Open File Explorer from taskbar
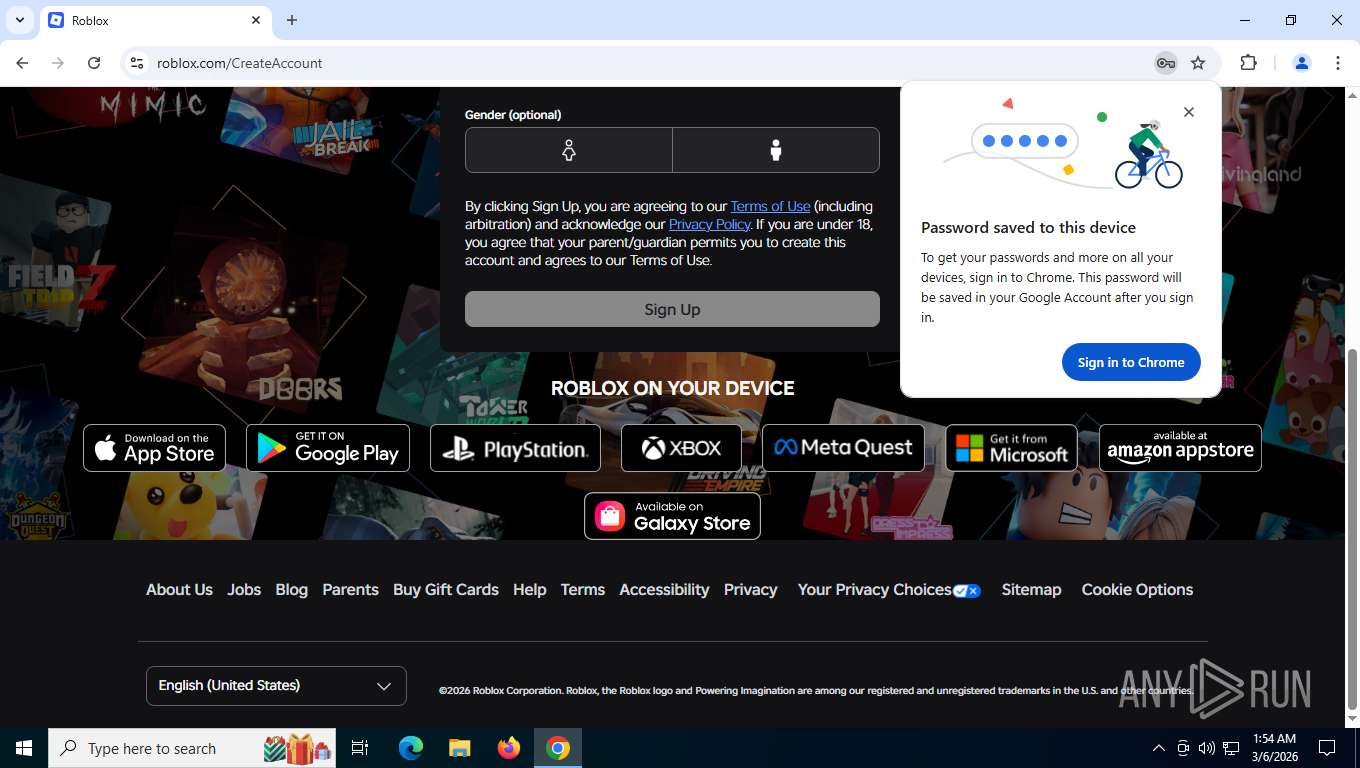Image resolution: width=1360 pixels, height=768 pixels. click(x=459, y=748)
